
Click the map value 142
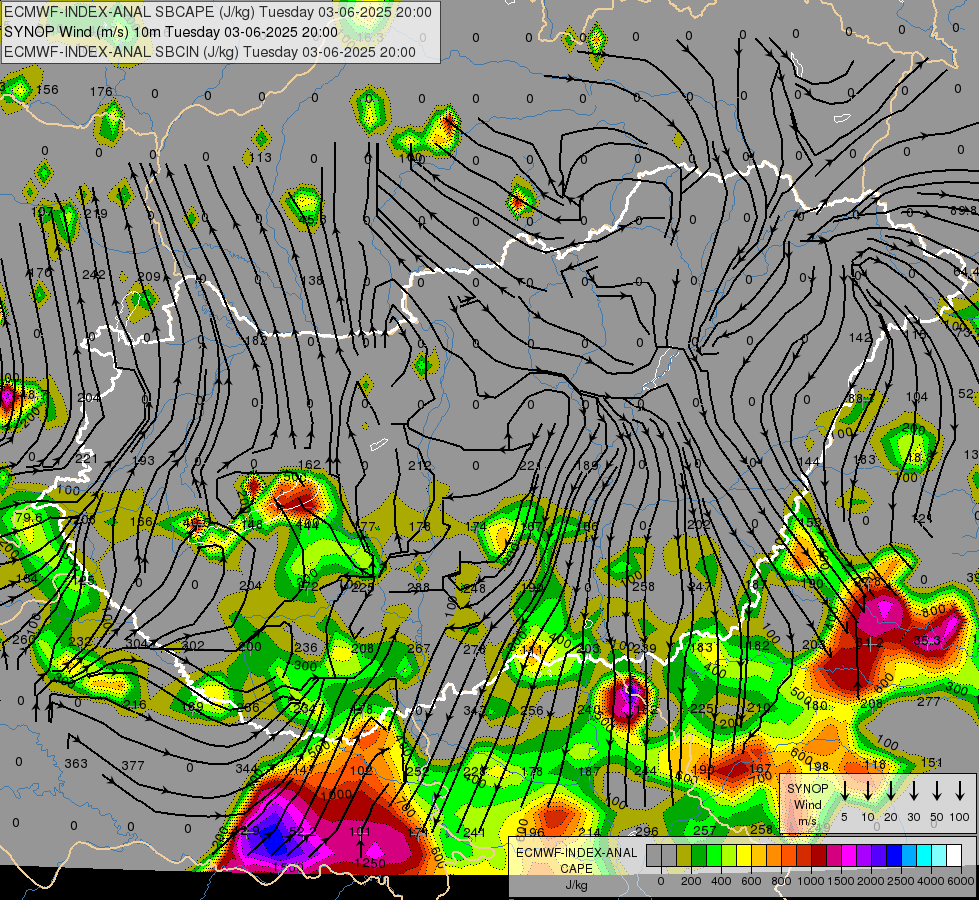860,337
